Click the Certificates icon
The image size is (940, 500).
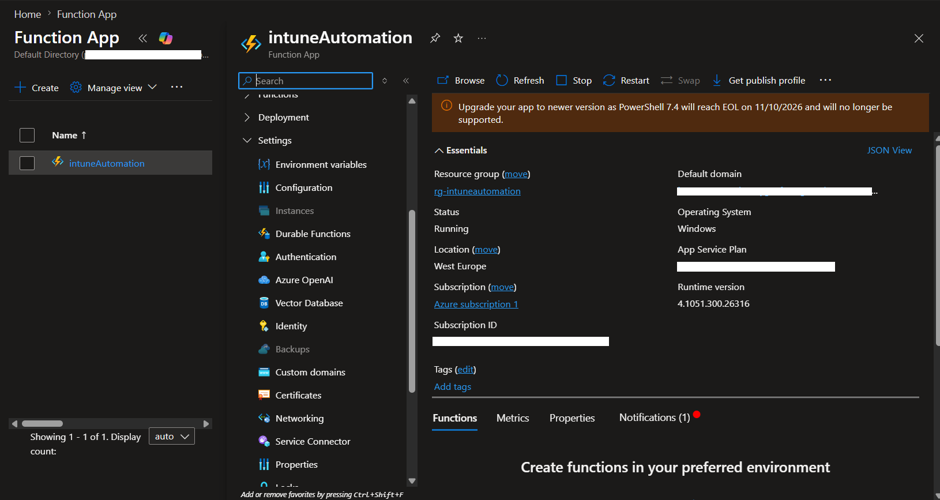264,395
